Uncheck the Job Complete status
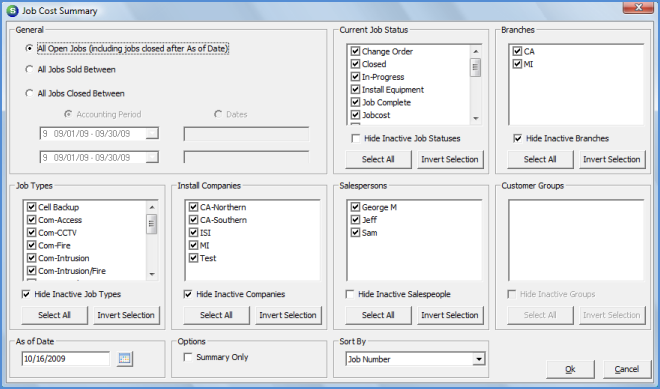 point(355,102)
